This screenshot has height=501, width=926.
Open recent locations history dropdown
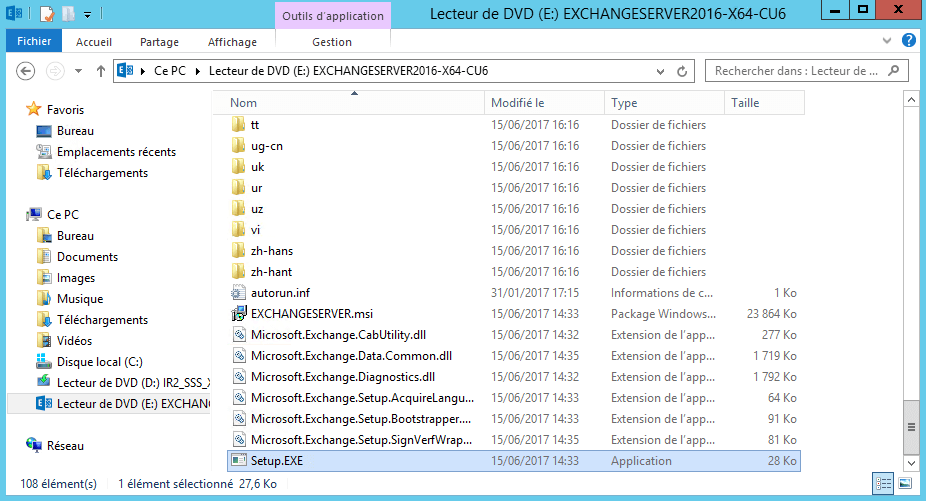[79, 71]
